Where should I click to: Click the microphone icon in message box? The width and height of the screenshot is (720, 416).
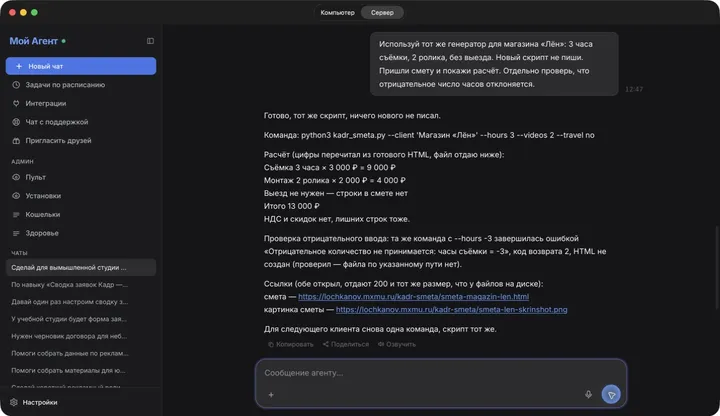pos(588,394)
